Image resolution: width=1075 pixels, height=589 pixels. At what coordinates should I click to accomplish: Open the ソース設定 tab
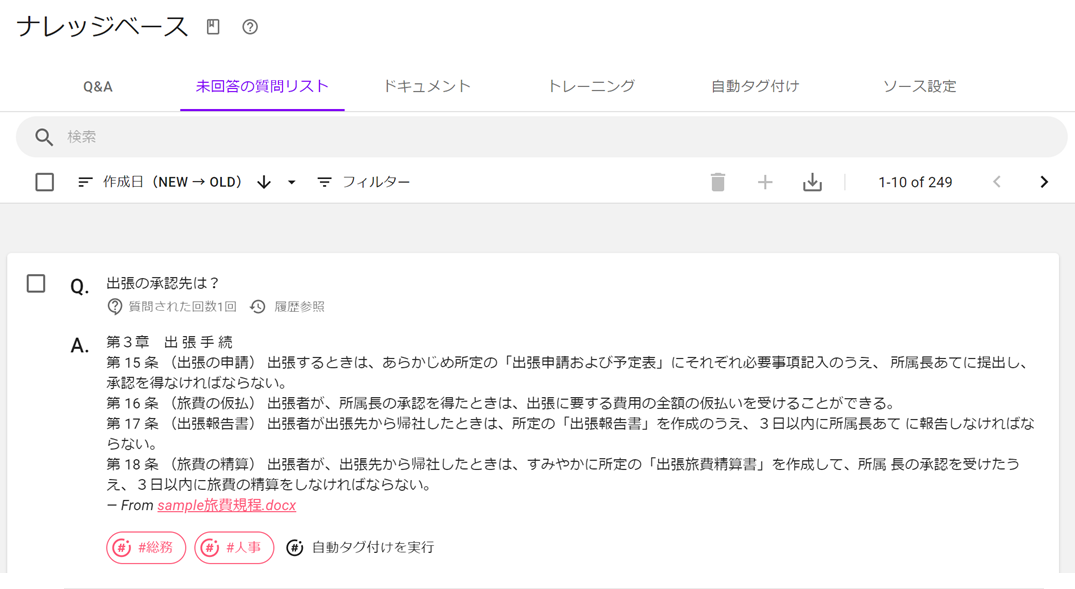pos(919,86)
